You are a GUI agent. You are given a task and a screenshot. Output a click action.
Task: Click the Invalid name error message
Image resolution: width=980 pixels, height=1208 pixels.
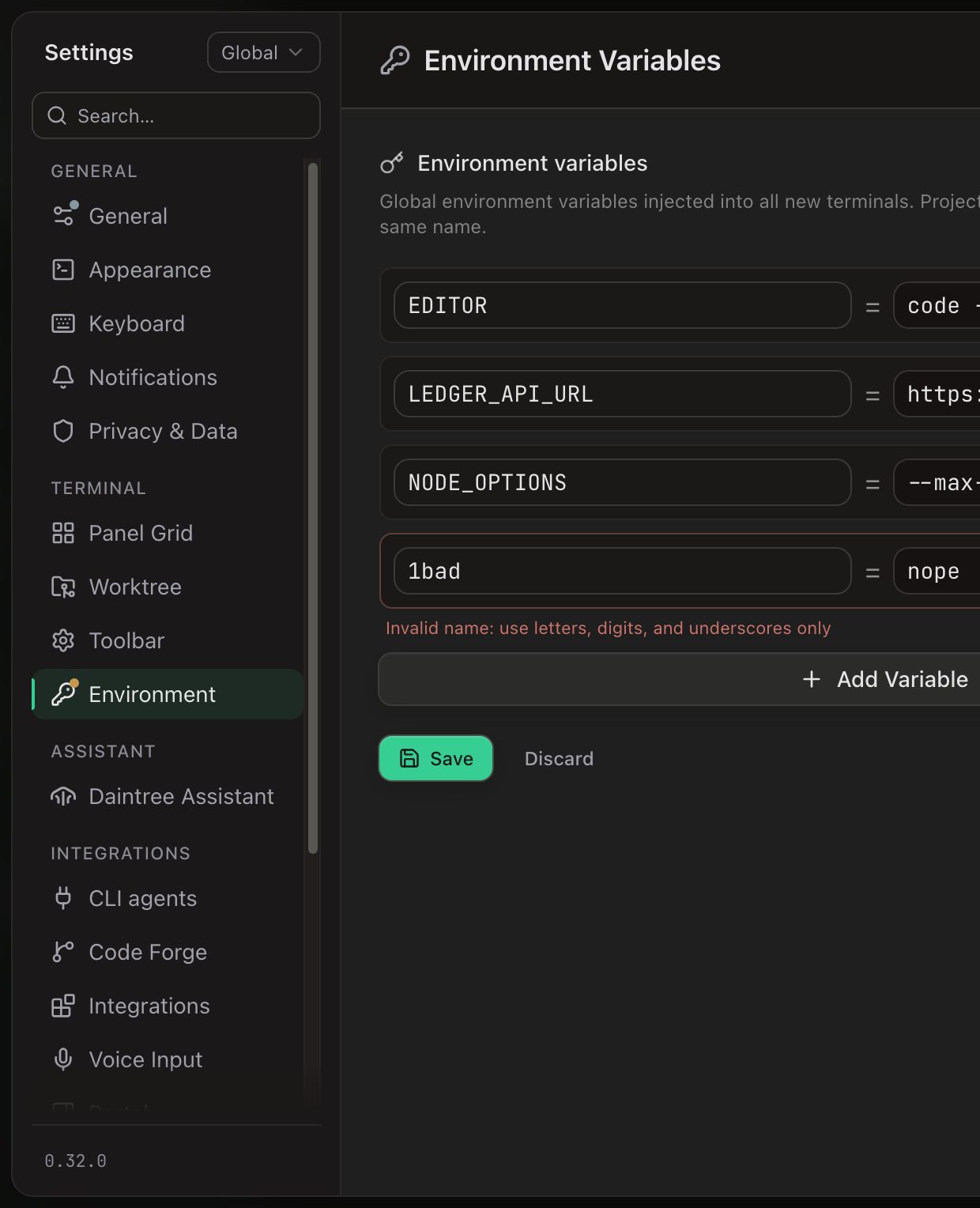pyautogui.click(x=608, y=628)
